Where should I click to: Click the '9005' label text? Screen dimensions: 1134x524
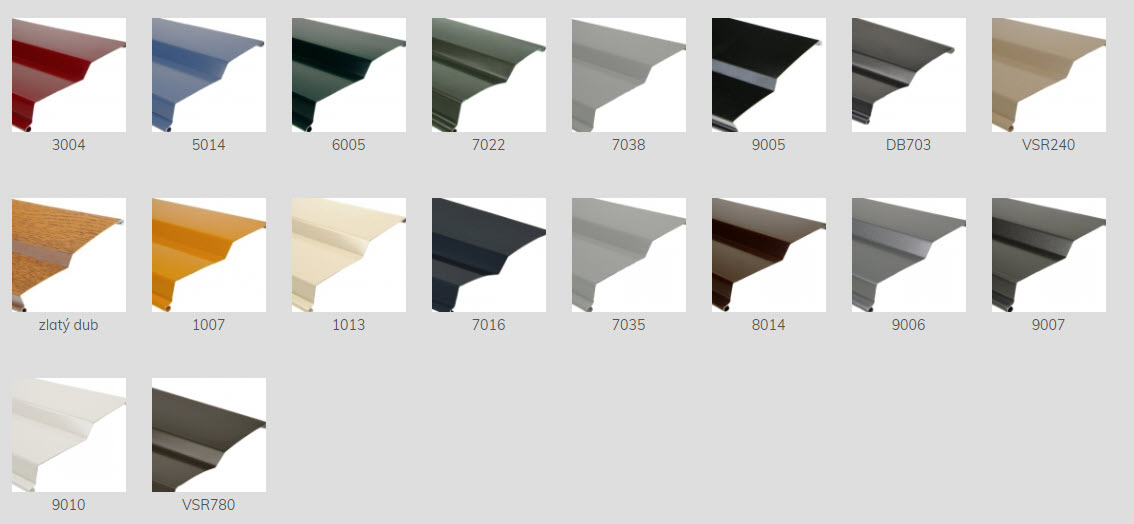tap(769, 145)
